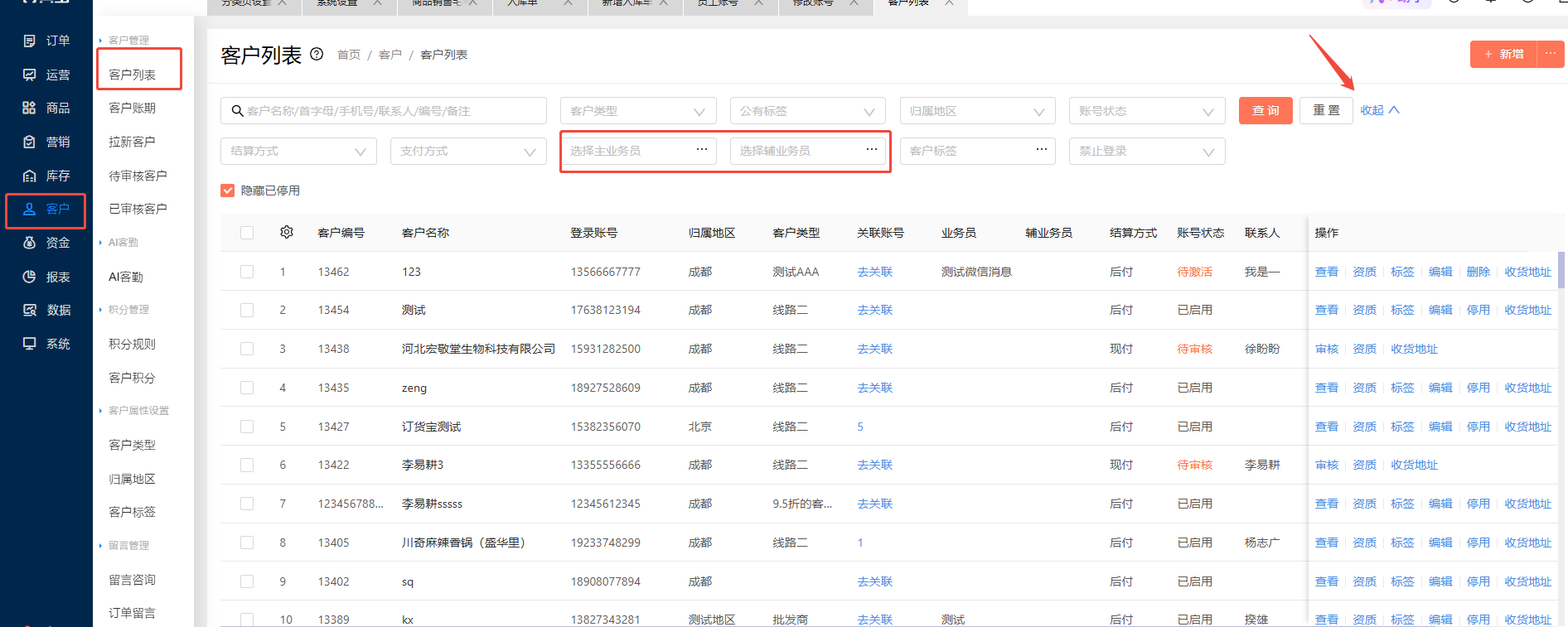Click the customer search input field
The width and height of the screenshot is (1568, 627).
pyautogui.click(x=384, y=111)
